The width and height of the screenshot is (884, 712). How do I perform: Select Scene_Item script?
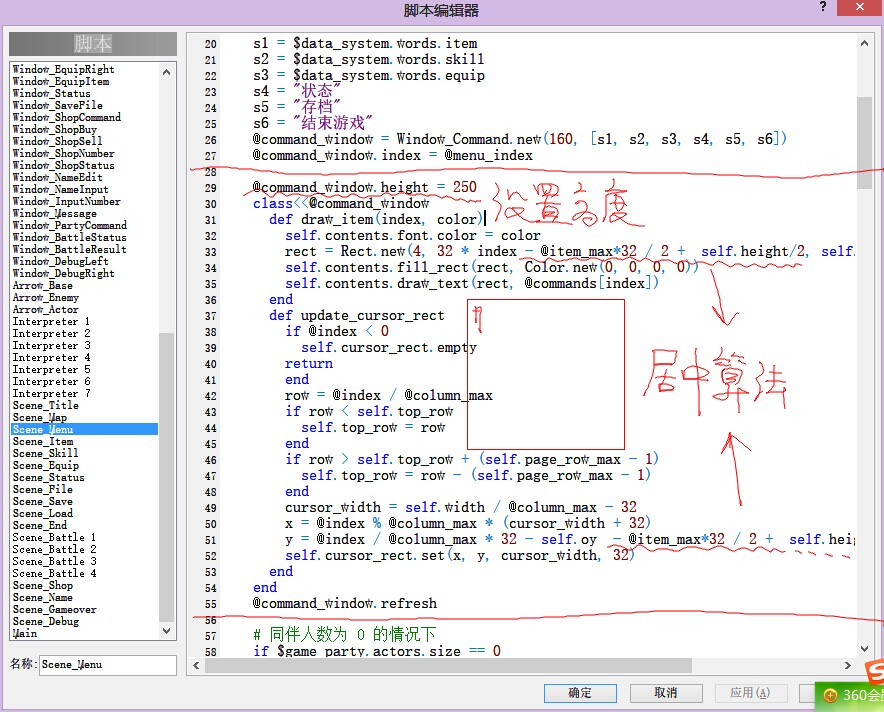click(43, 441)
